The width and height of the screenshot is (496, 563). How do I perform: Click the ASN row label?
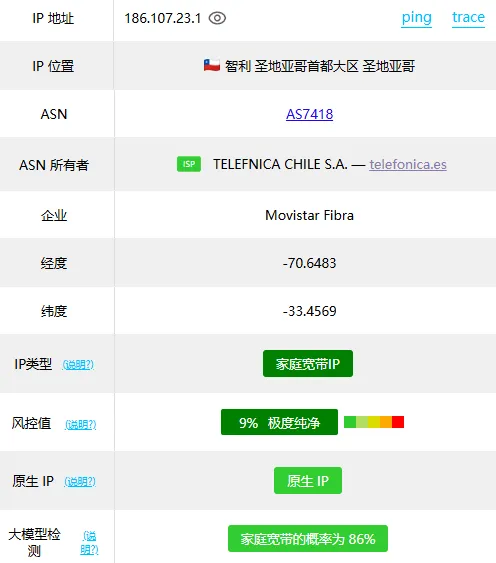54,114
